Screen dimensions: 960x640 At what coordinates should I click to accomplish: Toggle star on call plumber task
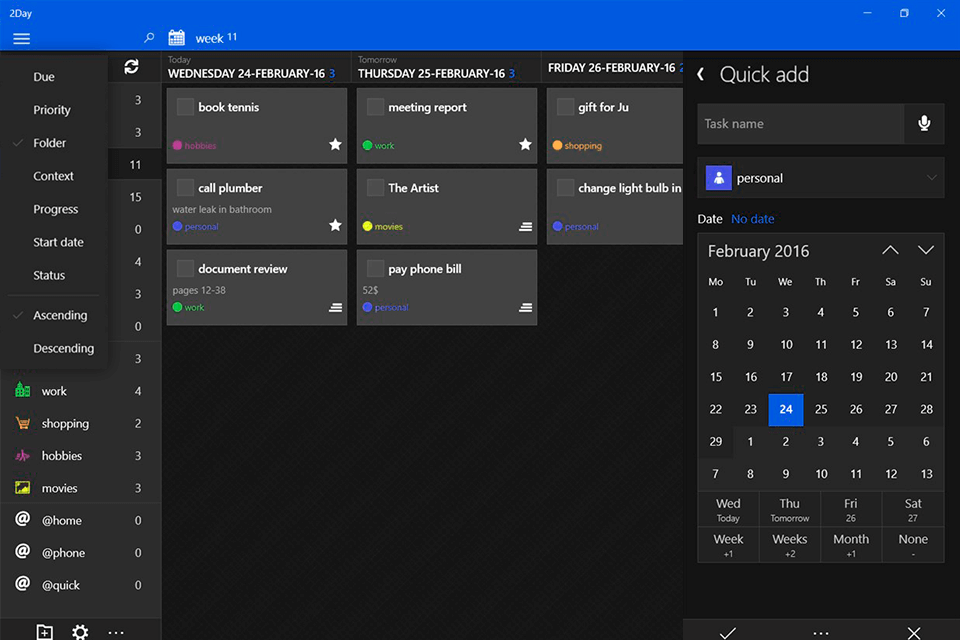pyautogui.click(x=336, y=225)
